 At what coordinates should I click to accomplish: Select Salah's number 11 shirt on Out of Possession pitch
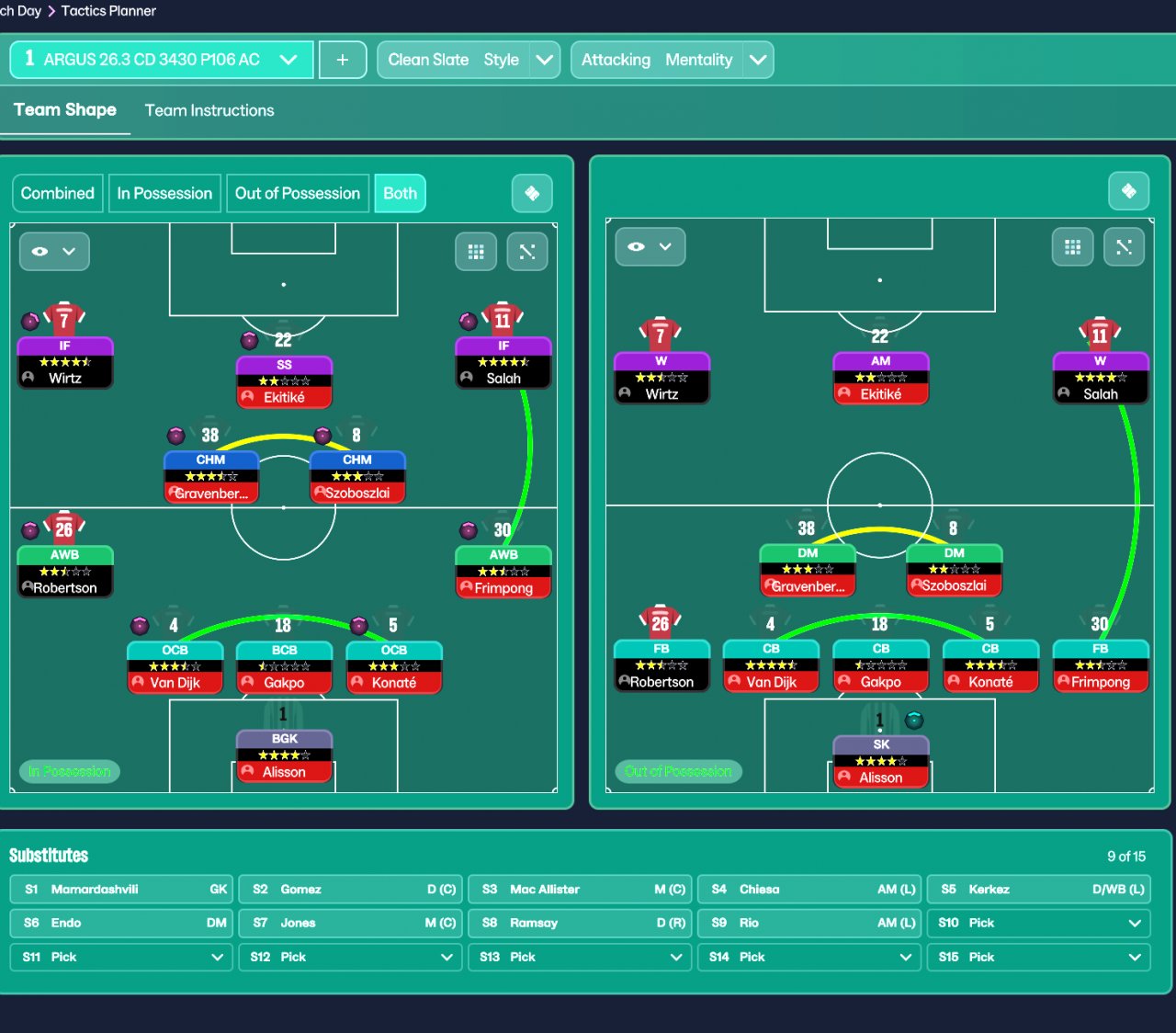coord(1100,335)
